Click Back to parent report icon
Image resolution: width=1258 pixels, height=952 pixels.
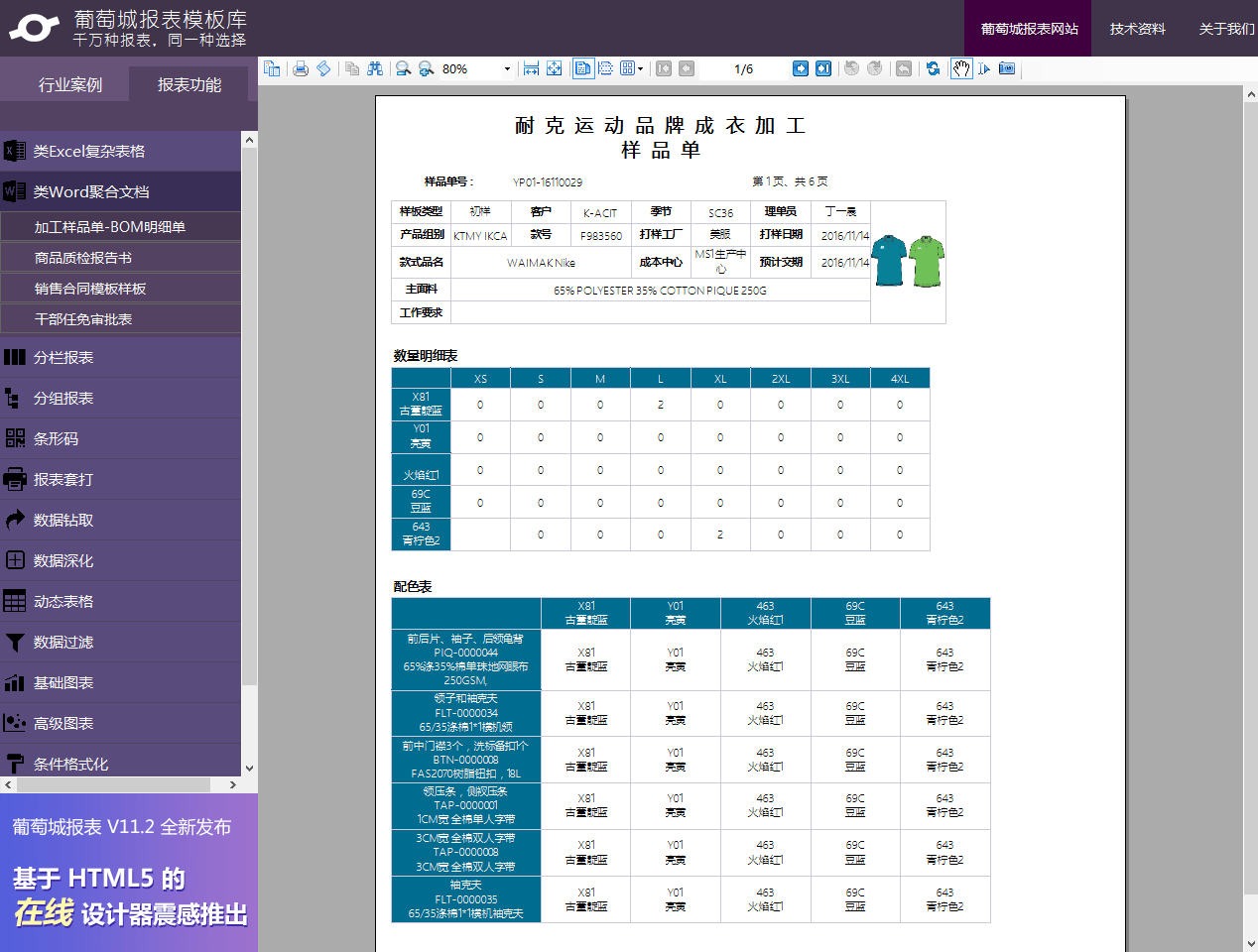(903, 68)
